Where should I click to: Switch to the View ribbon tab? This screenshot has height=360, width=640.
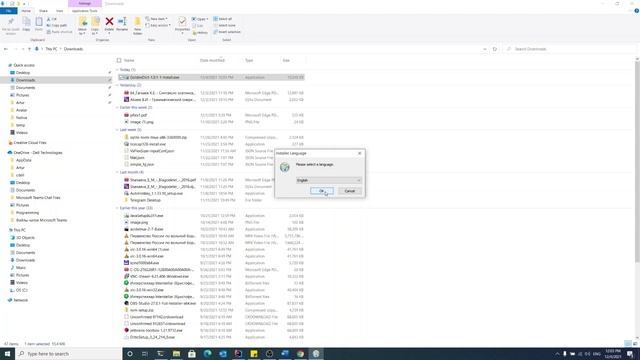click(x=60, y=11)
